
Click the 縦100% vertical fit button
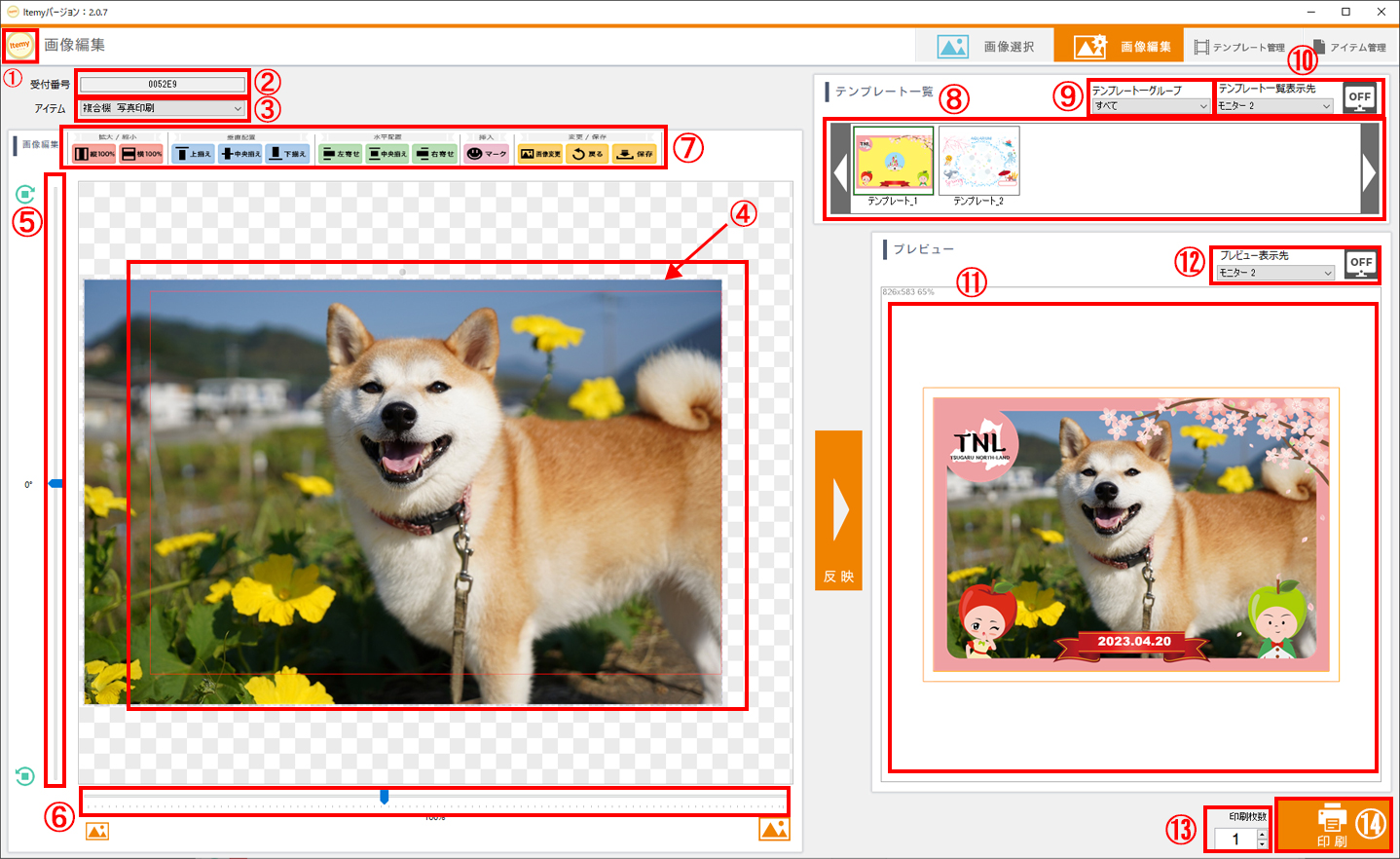click(94, 154)
